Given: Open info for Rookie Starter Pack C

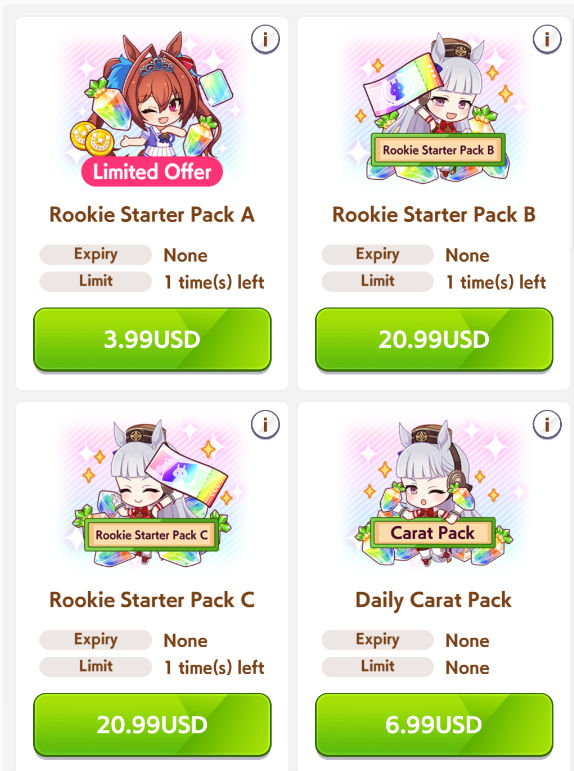Looking at the screenshot, I should click(x=265, y=424).
